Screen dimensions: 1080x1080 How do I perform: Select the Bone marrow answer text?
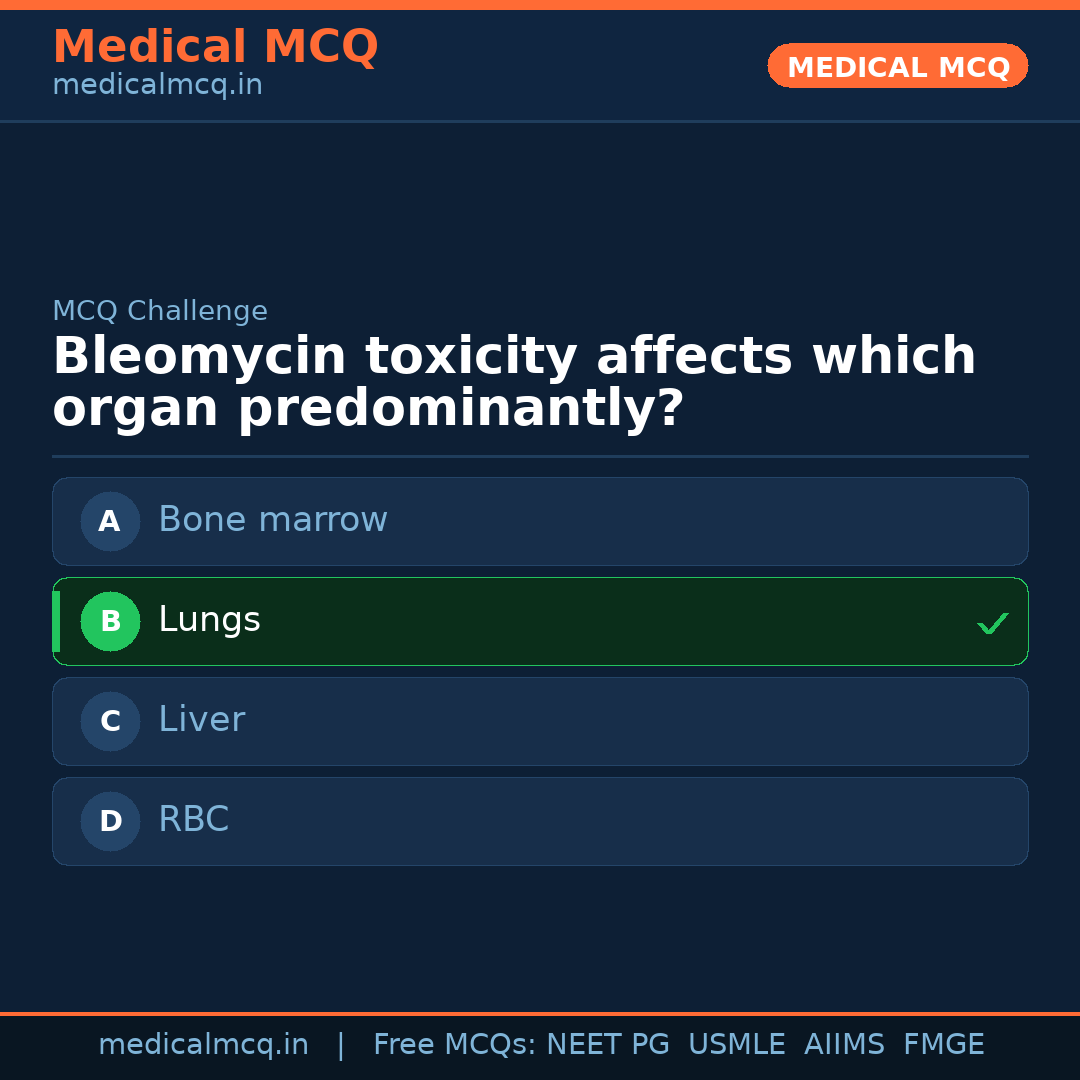[272, 520]
